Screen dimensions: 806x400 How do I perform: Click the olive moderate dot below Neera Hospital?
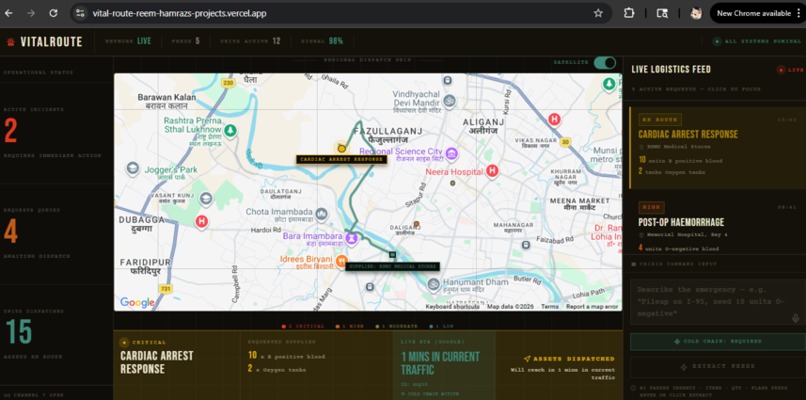[x=452, y=183]
